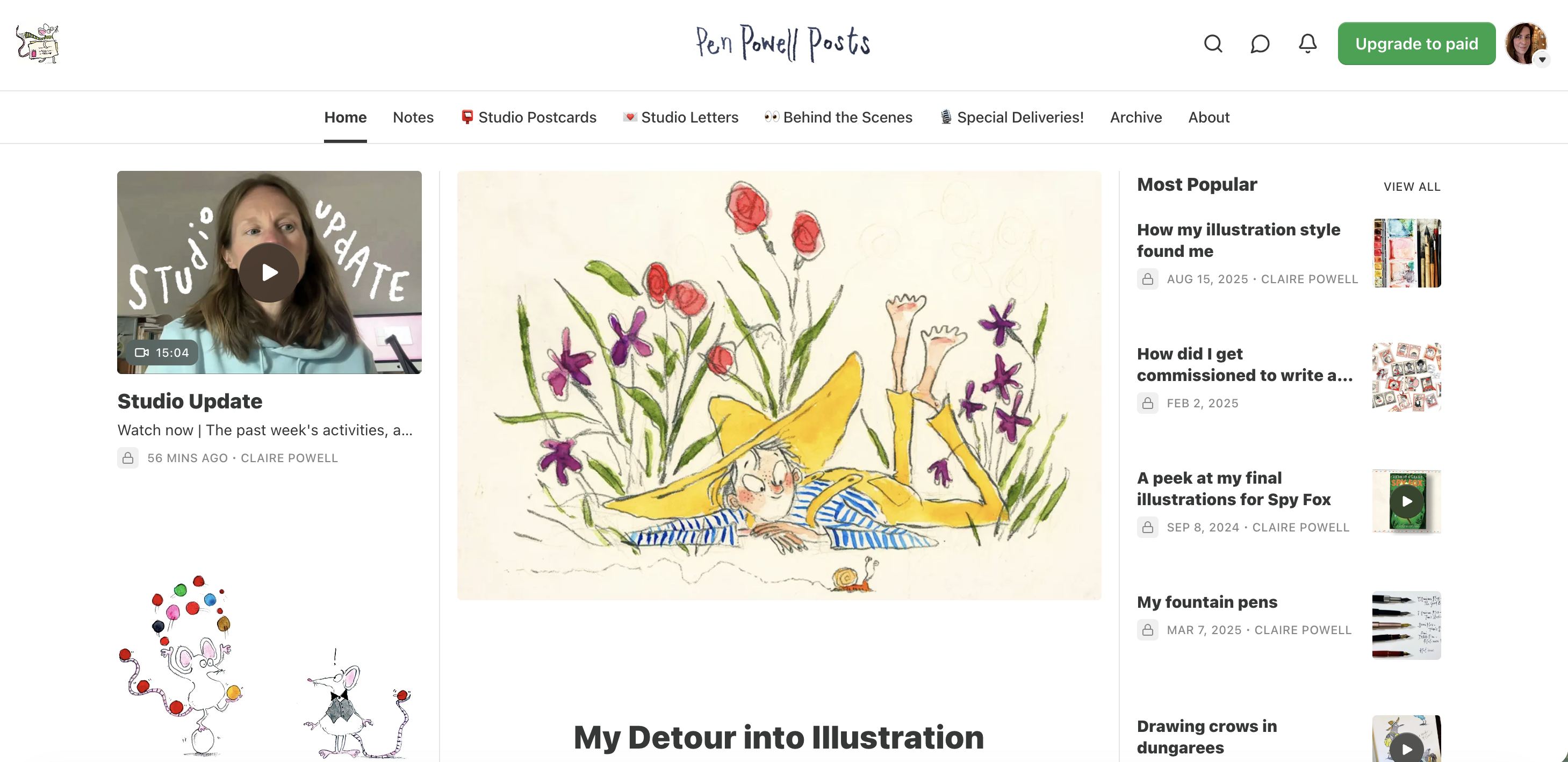Click the girl in flowers illustration

[779, 385]
